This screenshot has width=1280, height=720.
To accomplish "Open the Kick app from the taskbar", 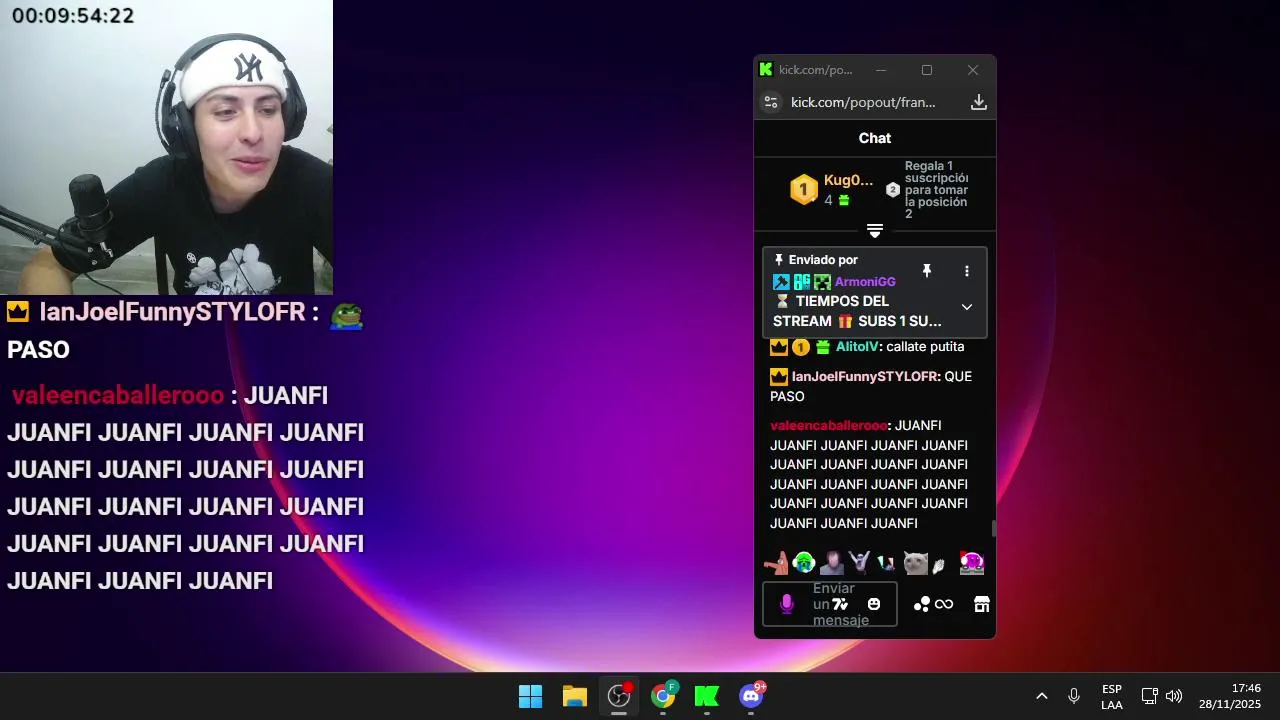I will 707,696.
